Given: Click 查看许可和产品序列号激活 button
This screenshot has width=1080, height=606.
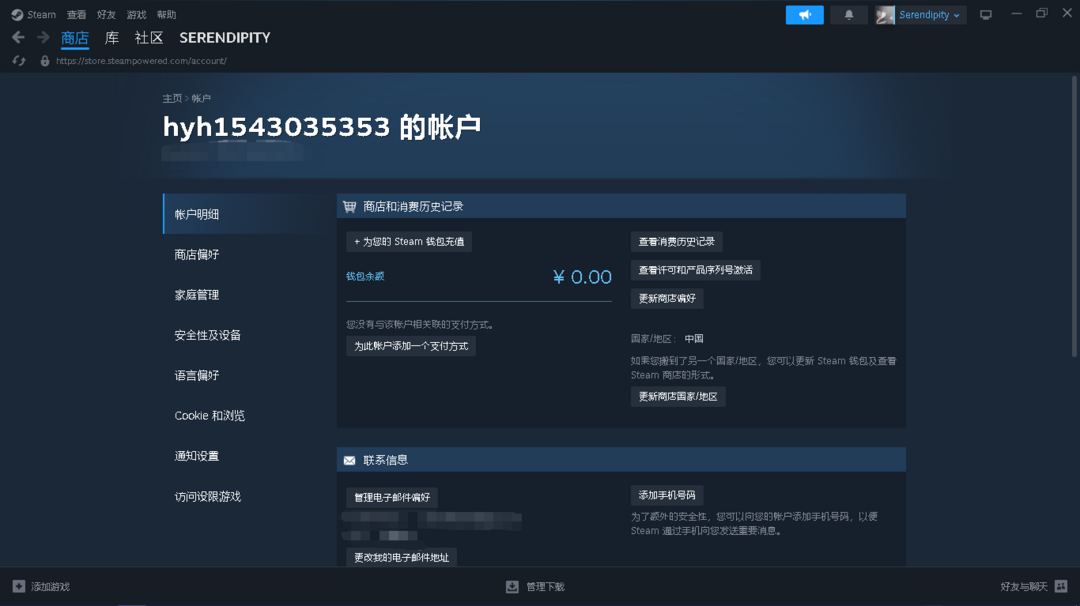Looking at the screenshot, I should point(696,270).
